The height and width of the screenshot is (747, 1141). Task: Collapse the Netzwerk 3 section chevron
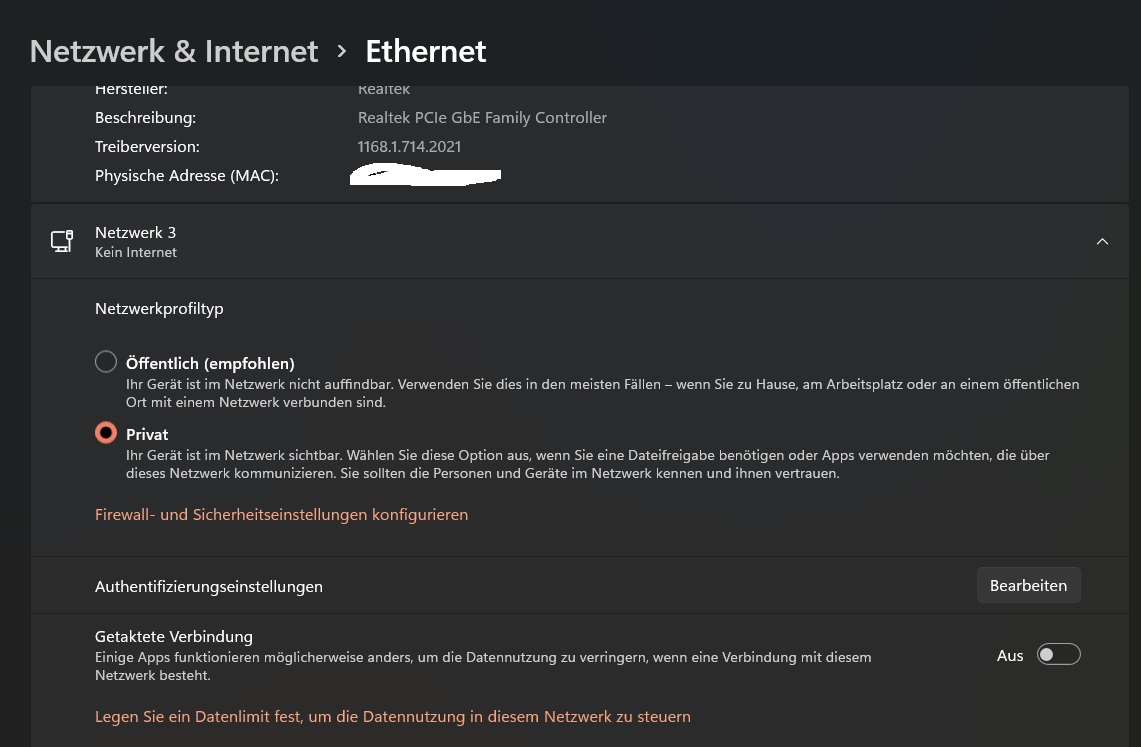point(1102,241)
